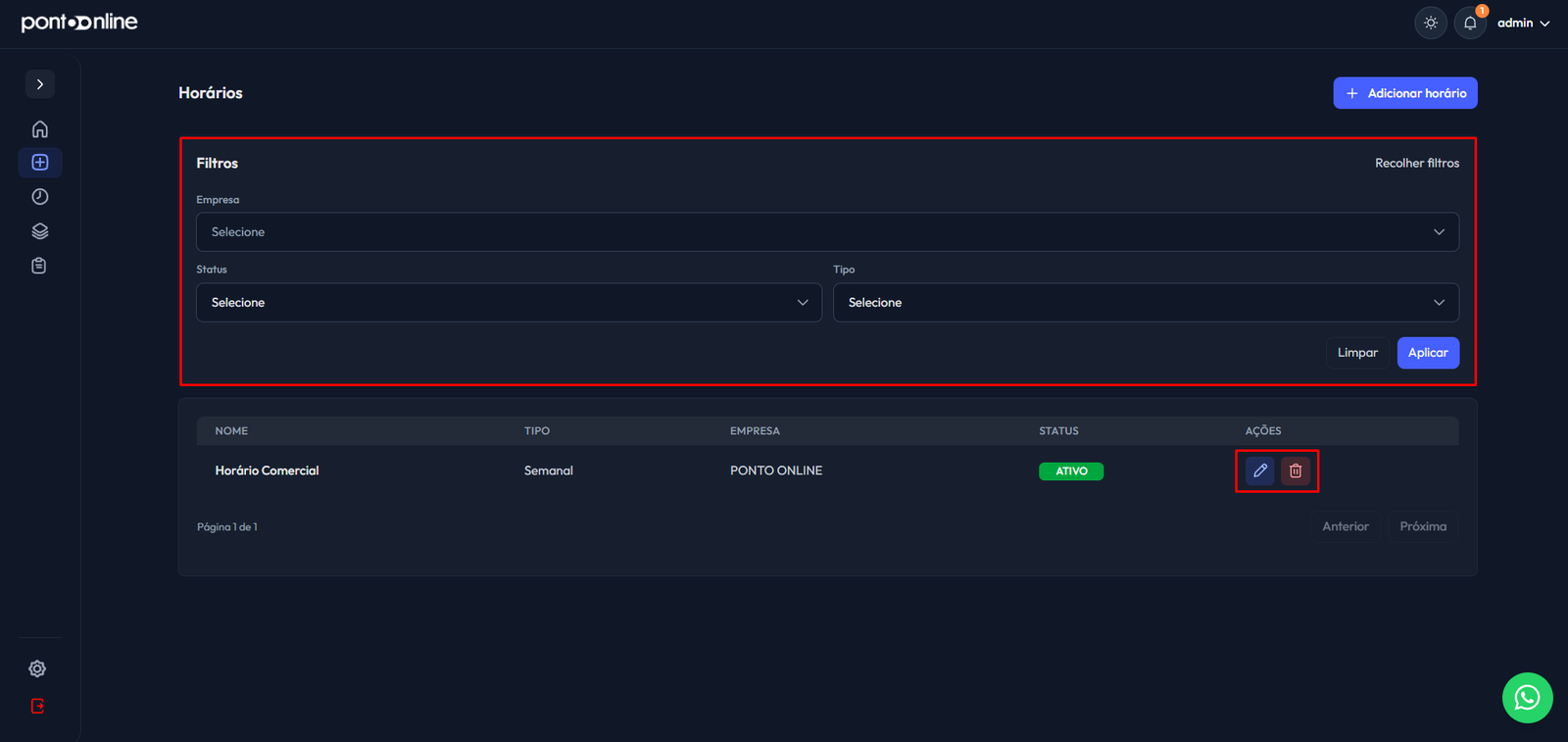Edit Horário Comercial with pencil icon
1568x742 pixels.
coord(1260,470)
